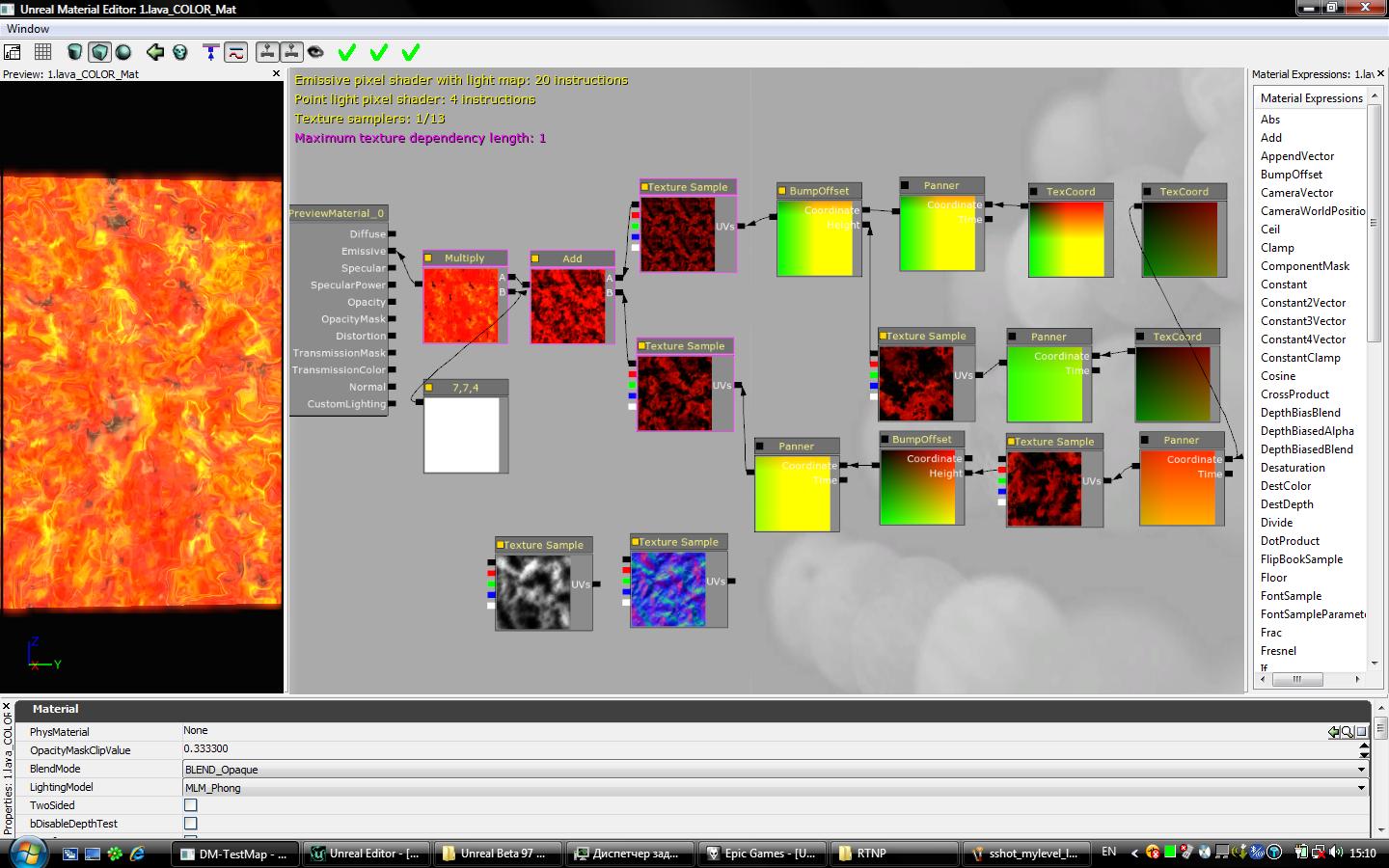Select the cube preview shape
Image resolution: width=1389 pixels, height=868 pixels.
[99, 52]
